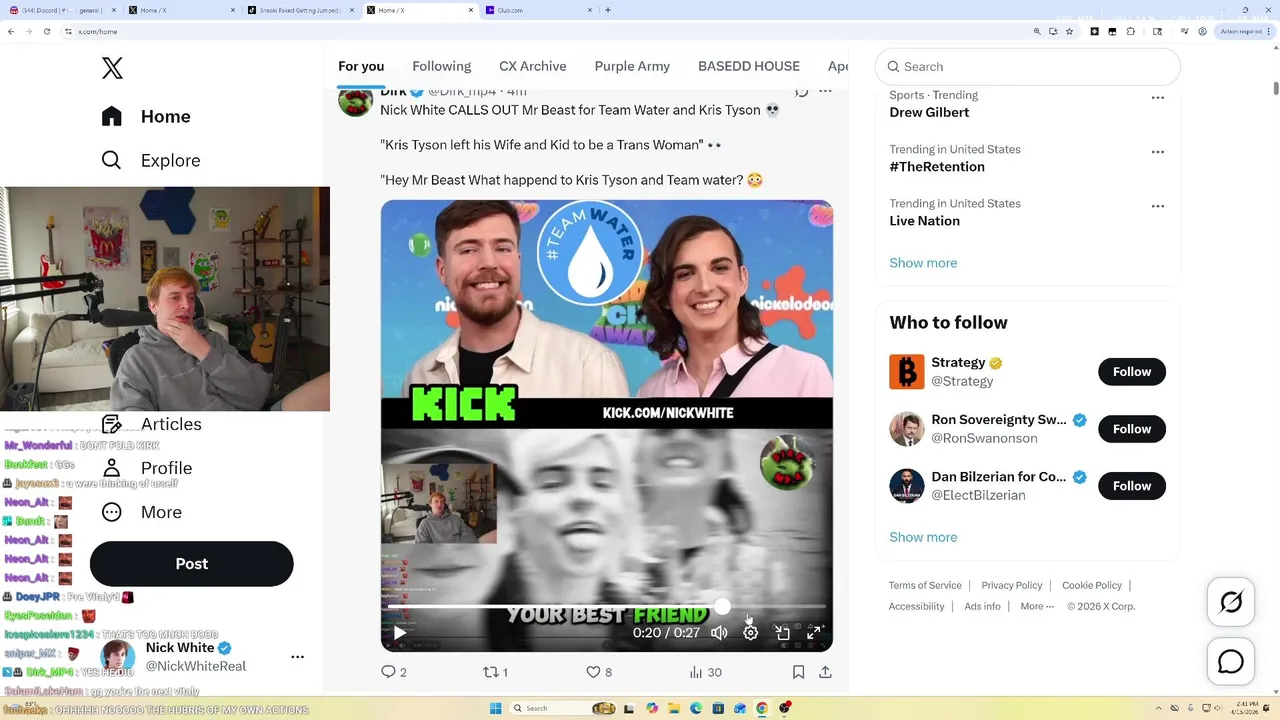This screenshot has width=1280, height=720.
Task: Reload the page in browser
Action: point(47,32)
